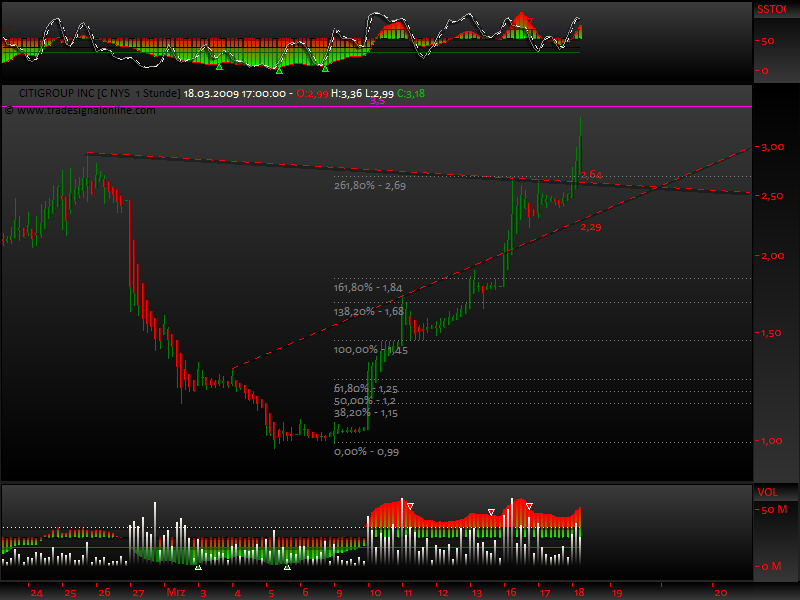
Task: Click the 1,00 price axis label
Action: coord(771,441)
